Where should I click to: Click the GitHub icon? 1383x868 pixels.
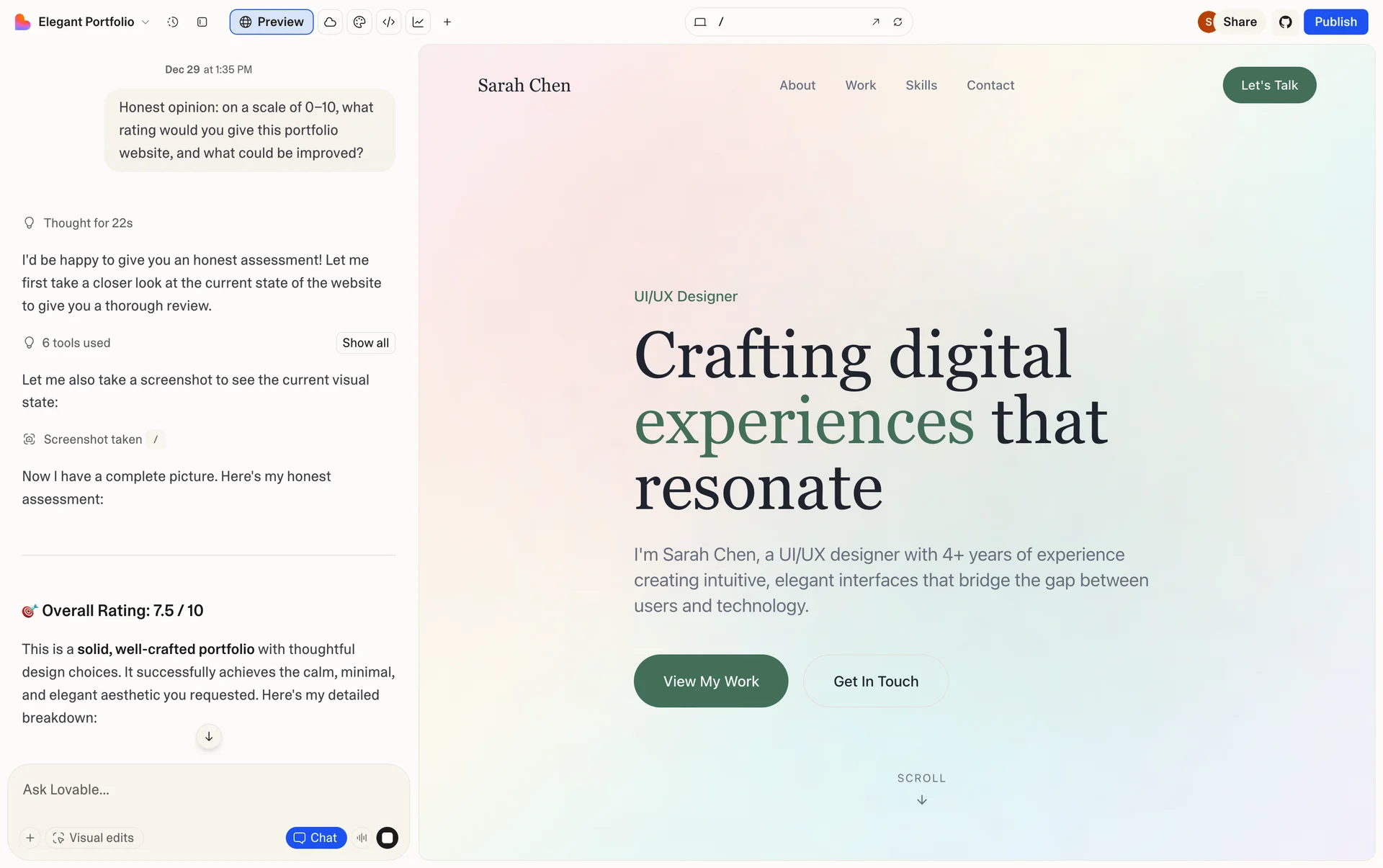coord(1285,22)
